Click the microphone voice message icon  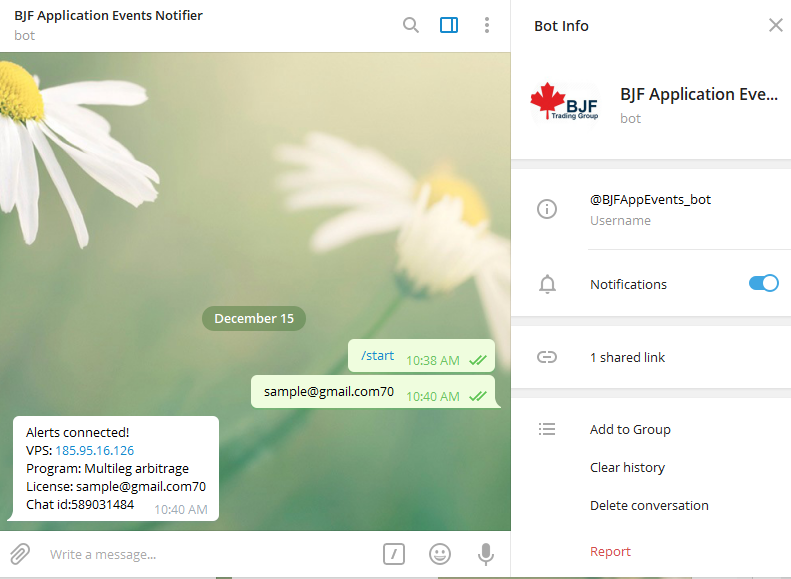(x=485, y=554)
